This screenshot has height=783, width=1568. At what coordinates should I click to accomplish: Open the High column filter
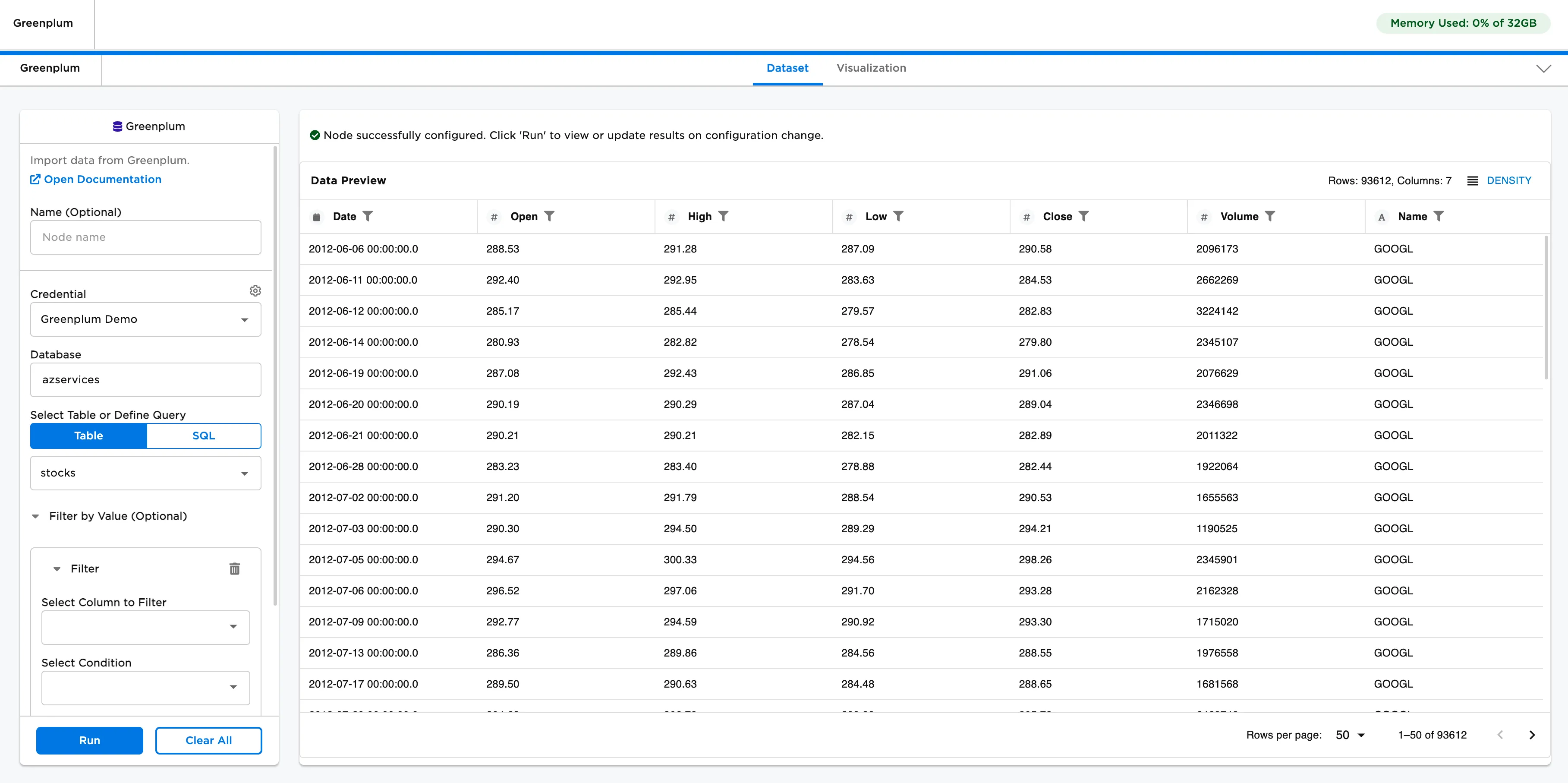tap(724, 216)
